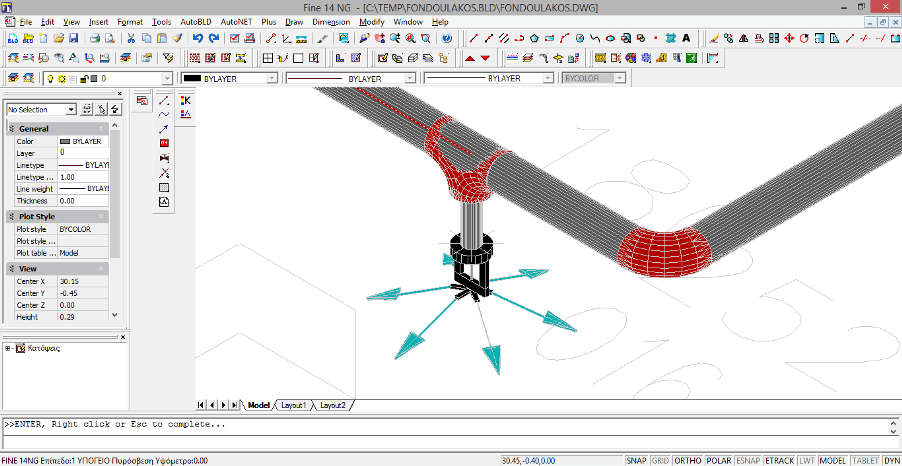Select the Text (A) draw tool
This screenshot has height=466, width=902.
684,38
